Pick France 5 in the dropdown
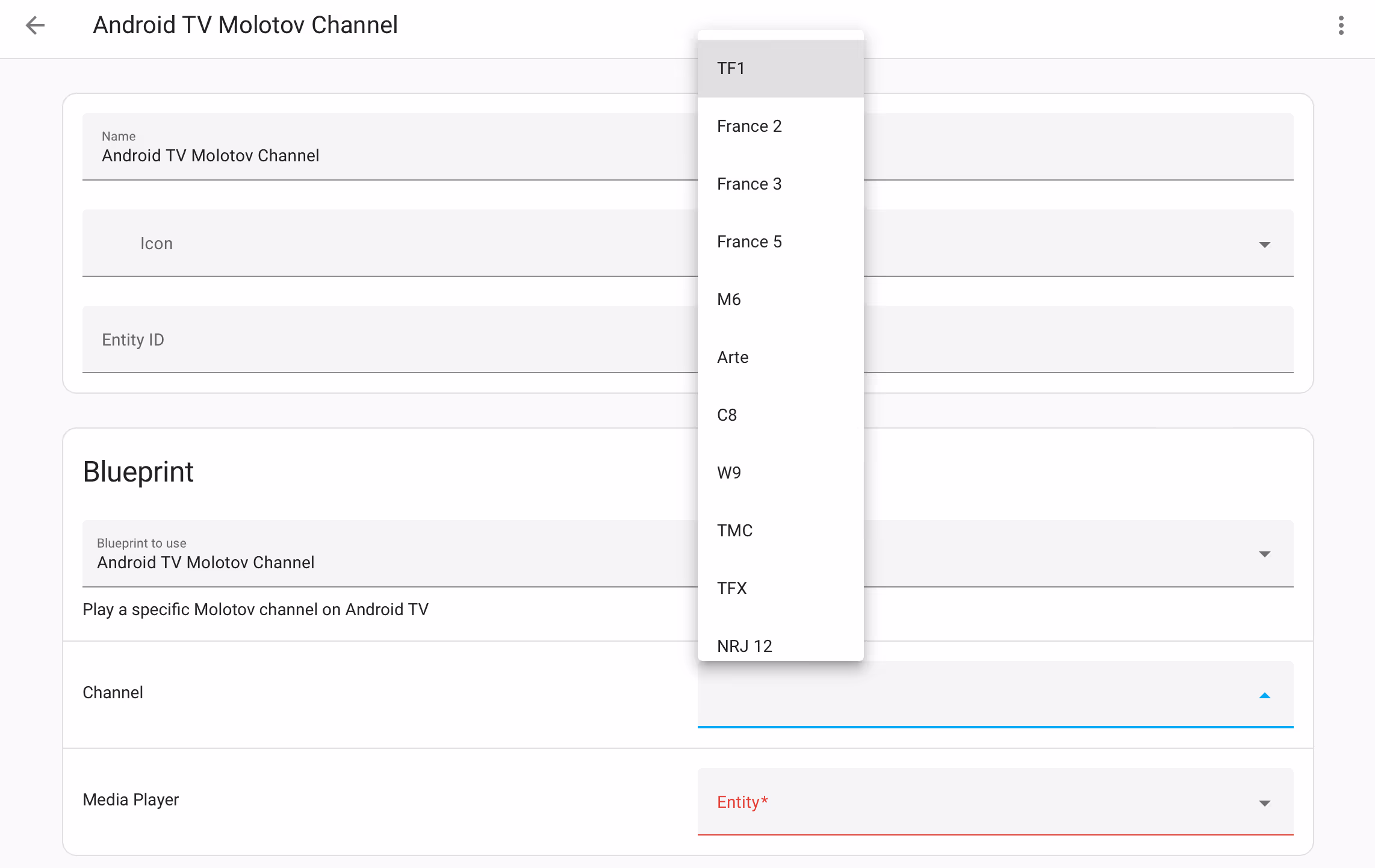The height and width of the screenshot is (868, 1375). click(780, 242)
